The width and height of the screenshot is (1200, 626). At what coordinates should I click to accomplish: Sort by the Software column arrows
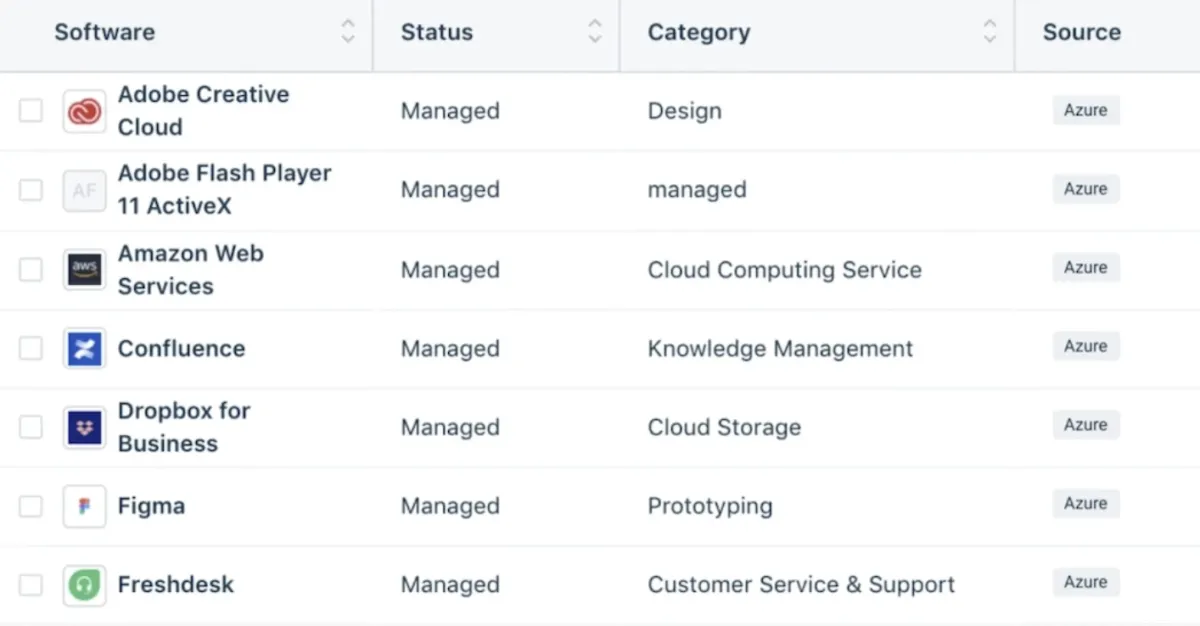[x=348, y=32]
